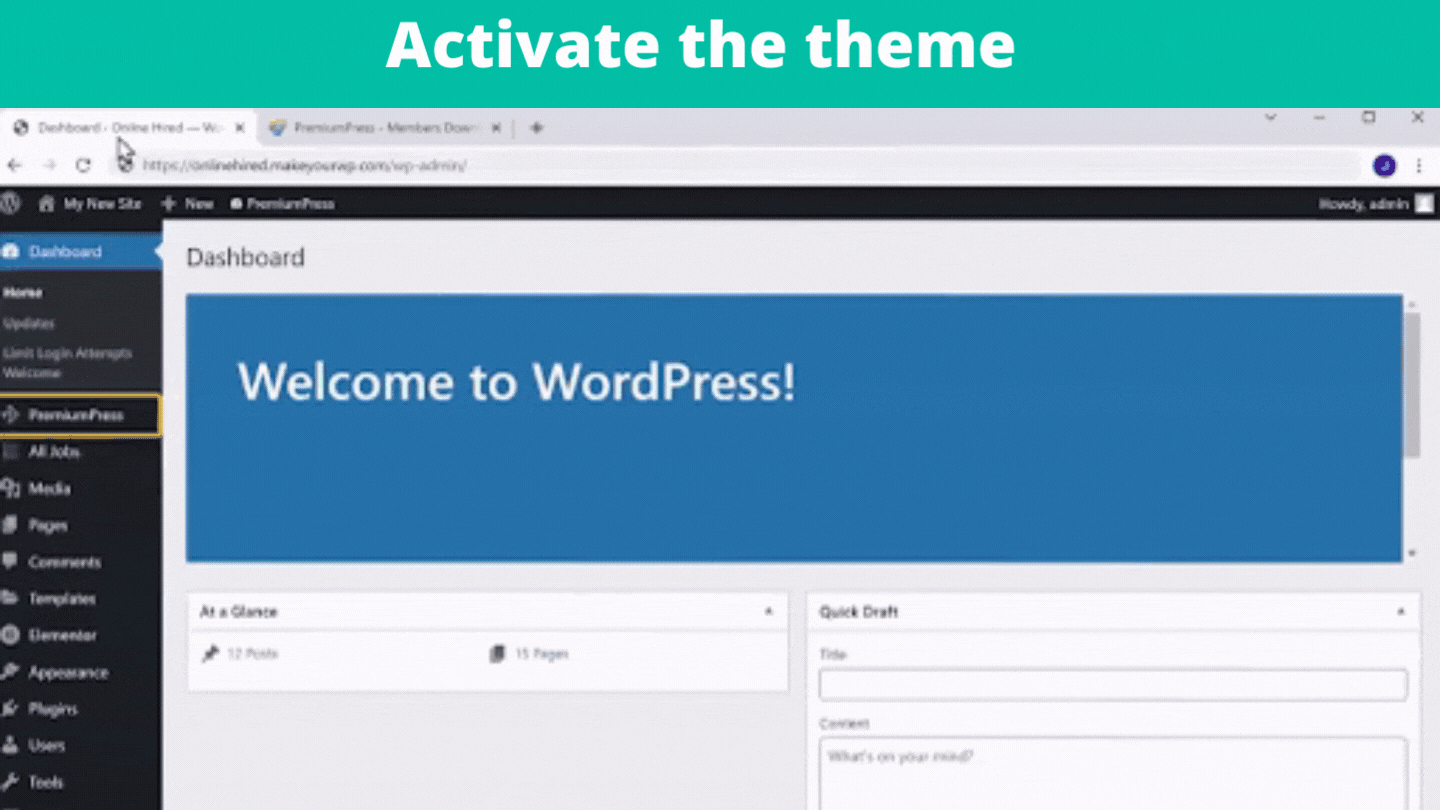This screenshot has width=1440, height=810.
Task: Click the WordPress logo in admin bar
Action: [x=10, y=203]
